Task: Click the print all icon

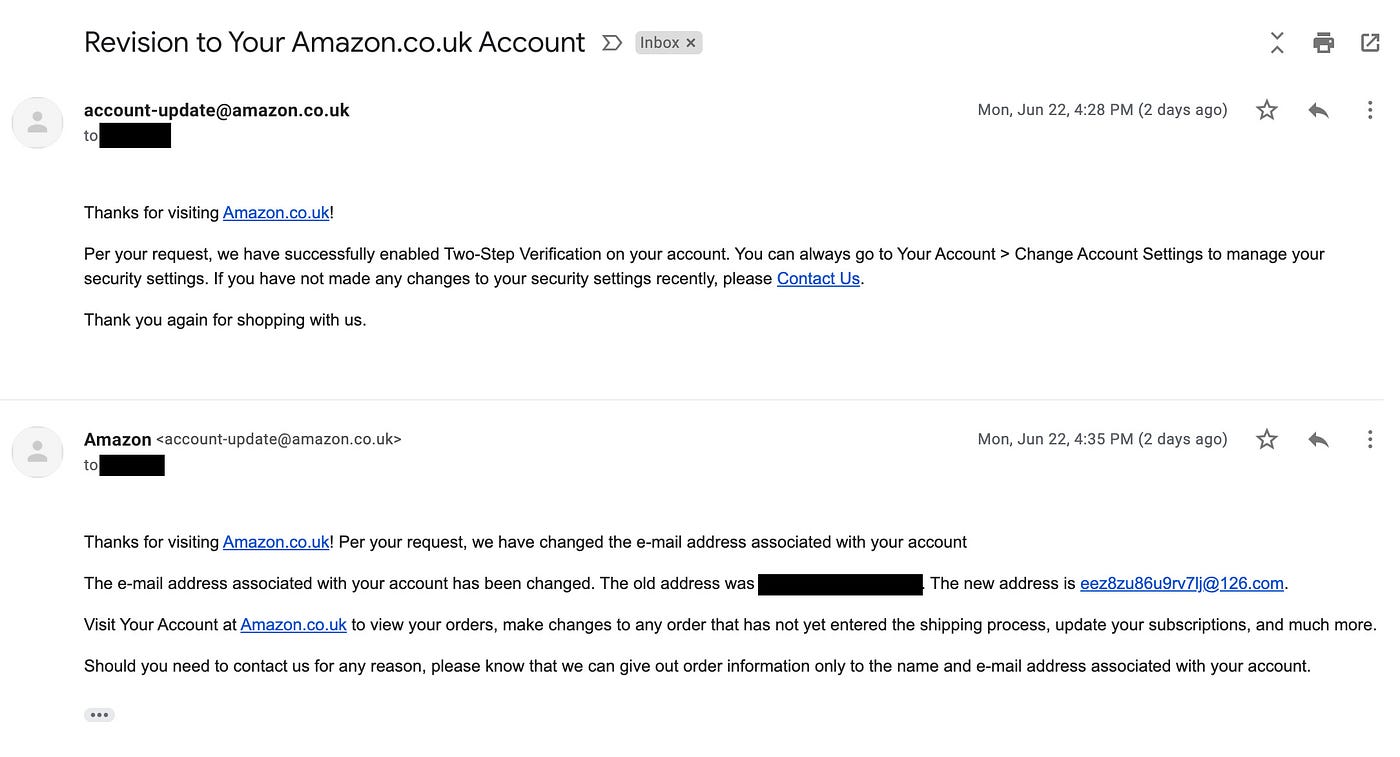Action: point(1323,43)
